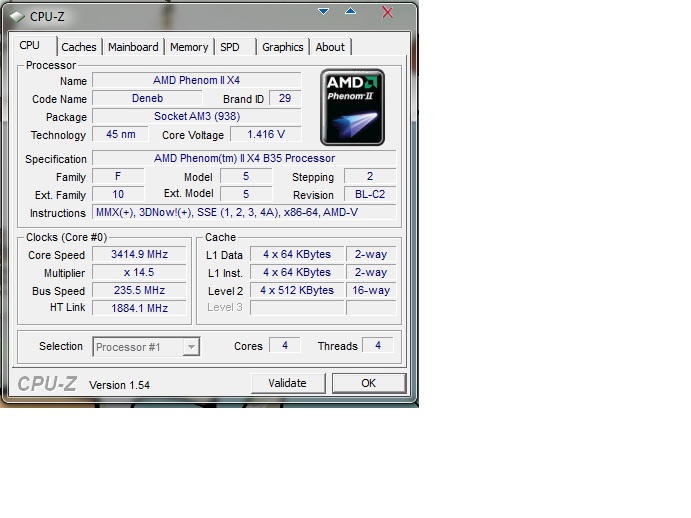Viewport: 691px width, 518px height.
Task: Switch to the CPU tab
Action: coord(30,45)
